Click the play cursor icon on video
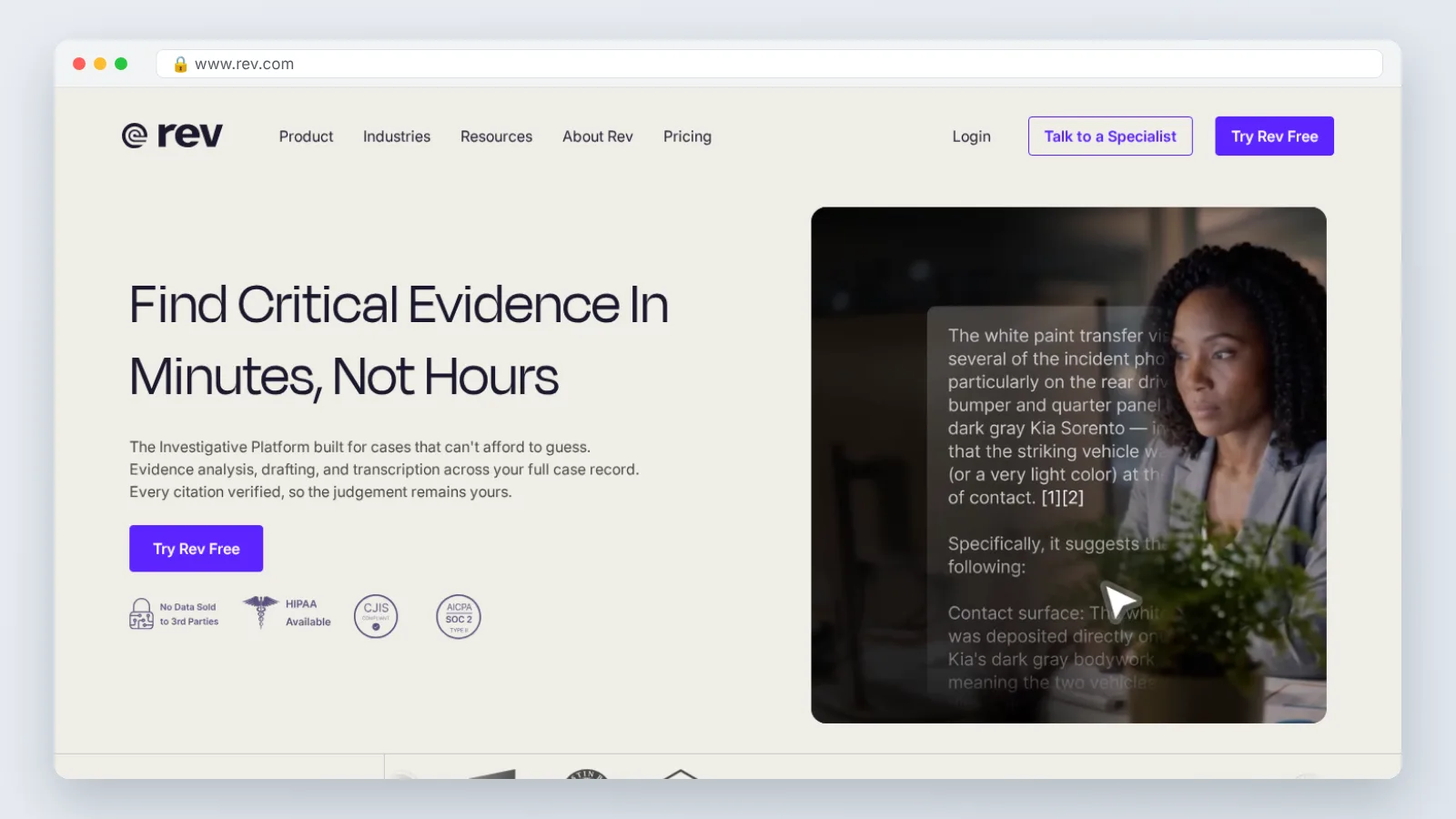 click(x=1119, y=601)
